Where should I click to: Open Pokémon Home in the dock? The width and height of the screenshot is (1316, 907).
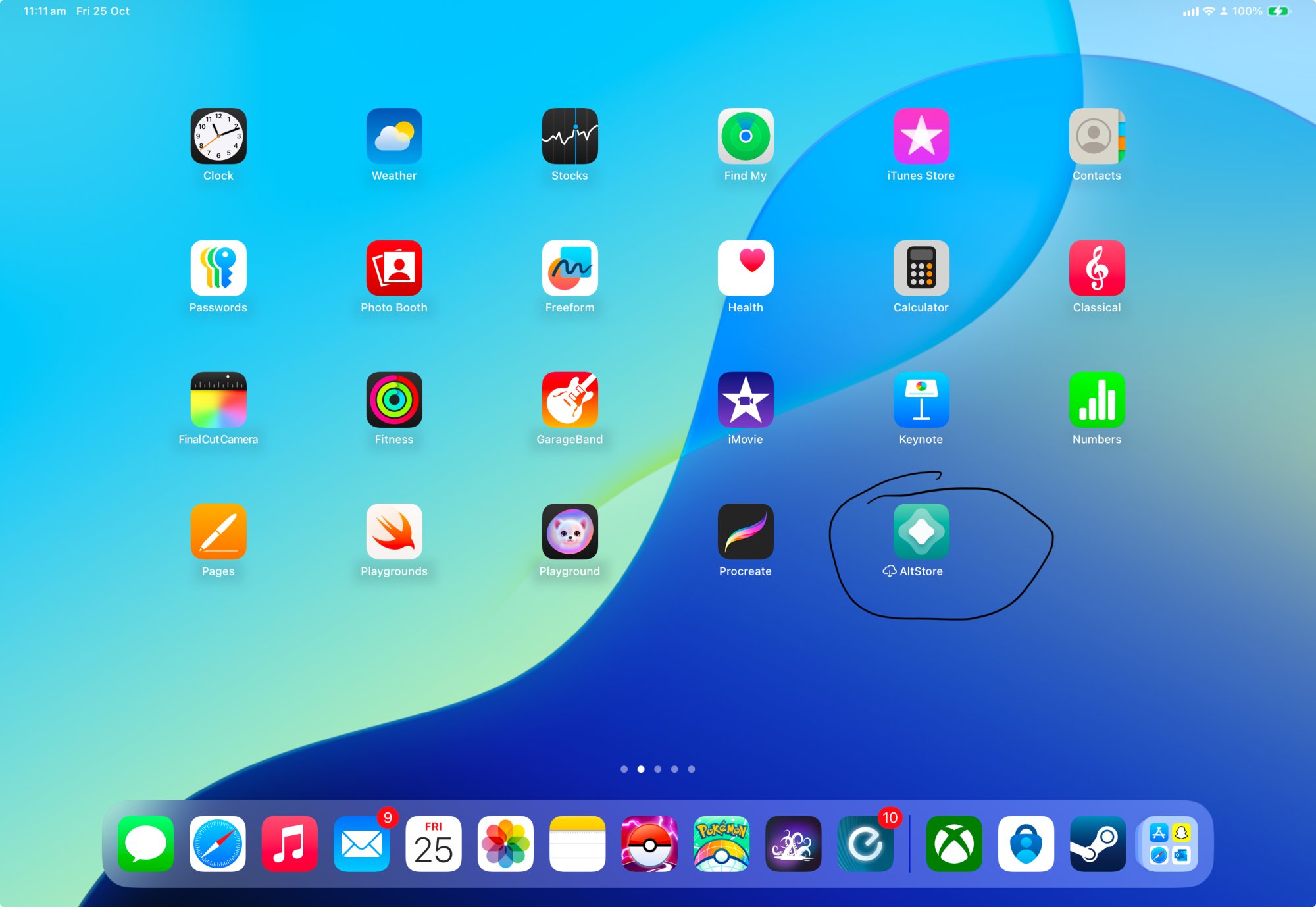[x=721, y=843]
